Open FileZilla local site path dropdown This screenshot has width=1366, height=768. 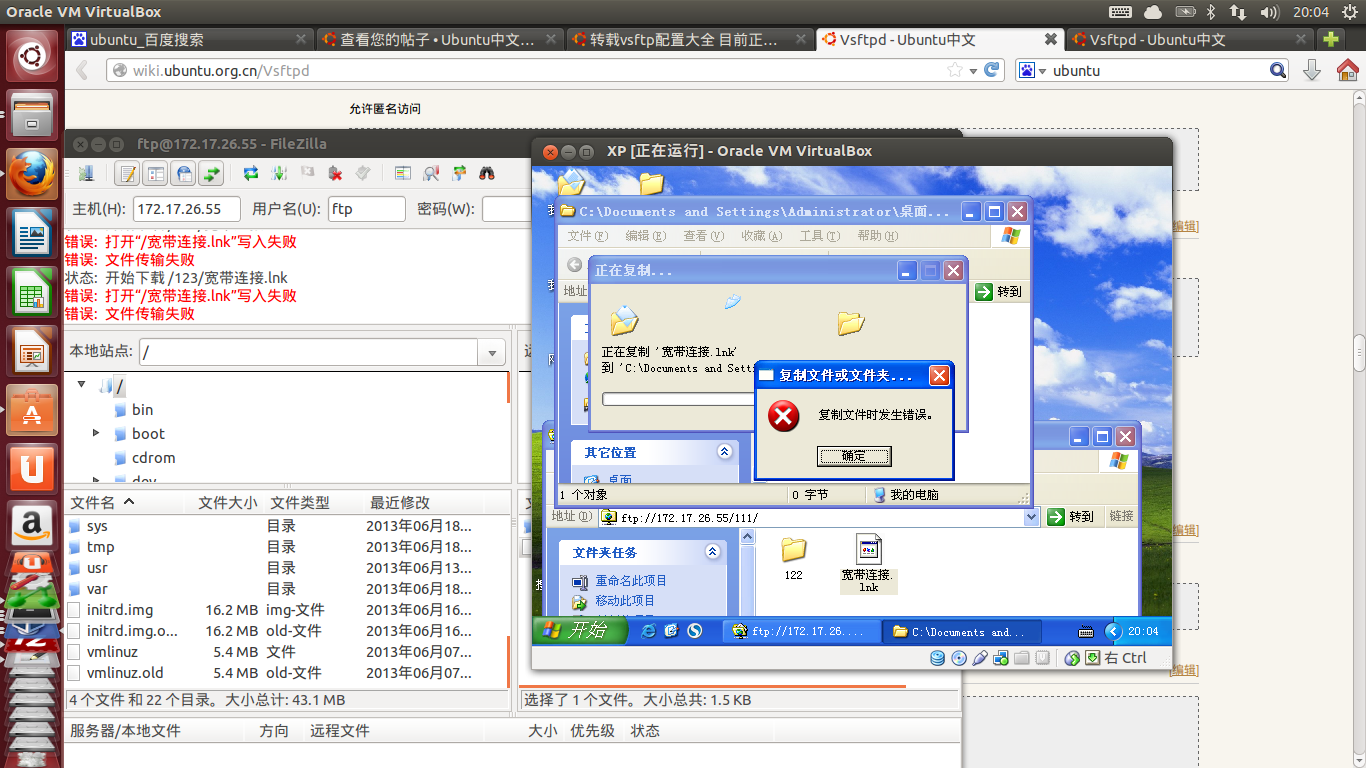(491, 352)
